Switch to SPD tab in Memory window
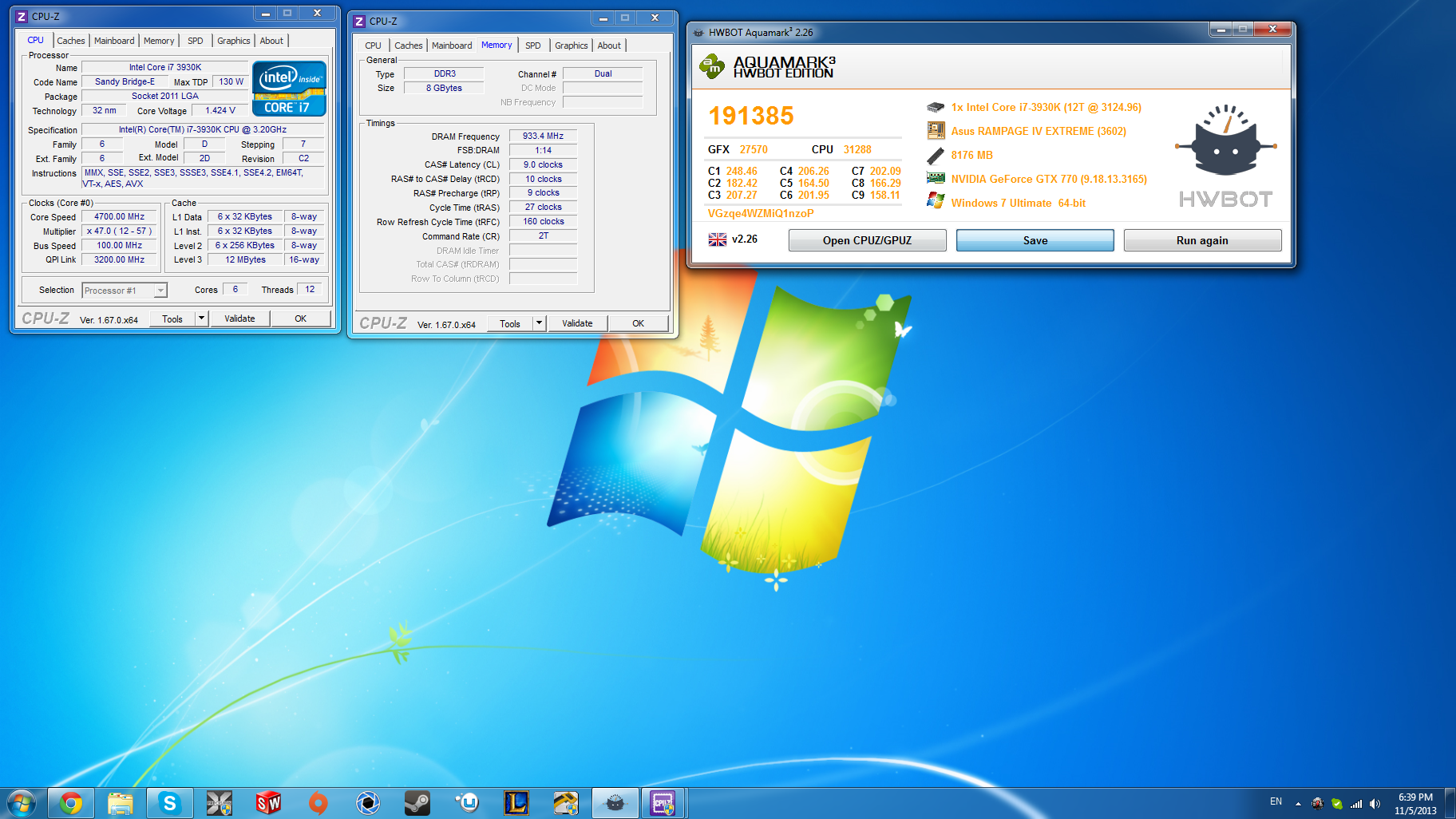This screenshot has width=1456, height=819. click(x=533, y=45)
